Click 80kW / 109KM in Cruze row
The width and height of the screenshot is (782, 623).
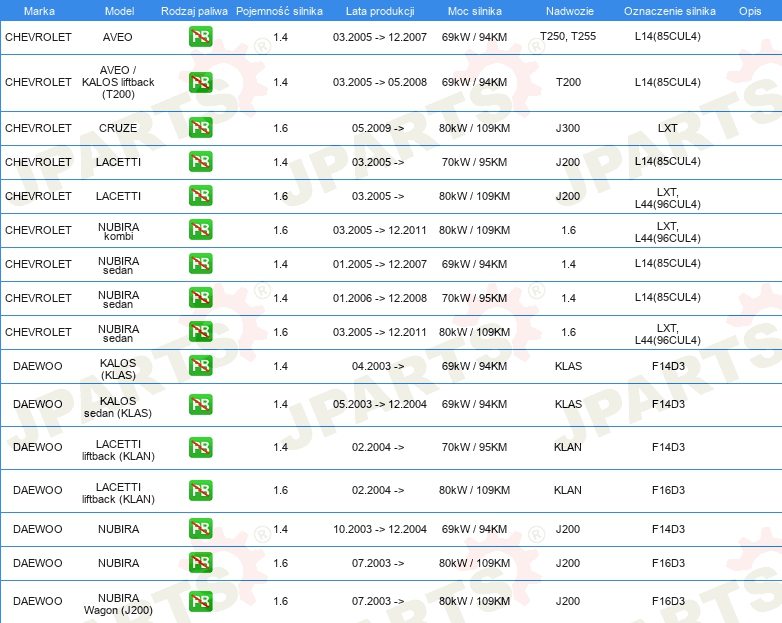pyautogui.click(x=474, y=128)
